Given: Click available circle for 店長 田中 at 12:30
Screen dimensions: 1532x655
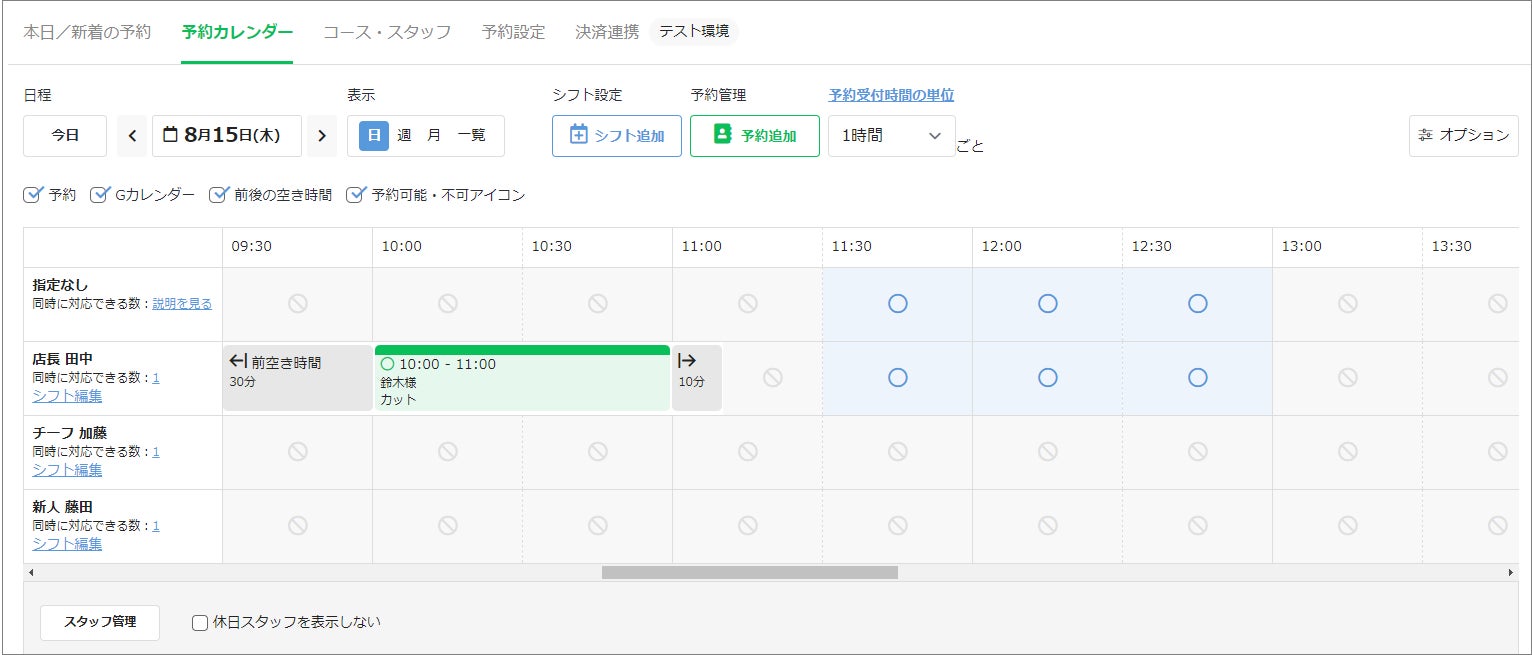Looking at the screenshot, I should pos(1197,377).
